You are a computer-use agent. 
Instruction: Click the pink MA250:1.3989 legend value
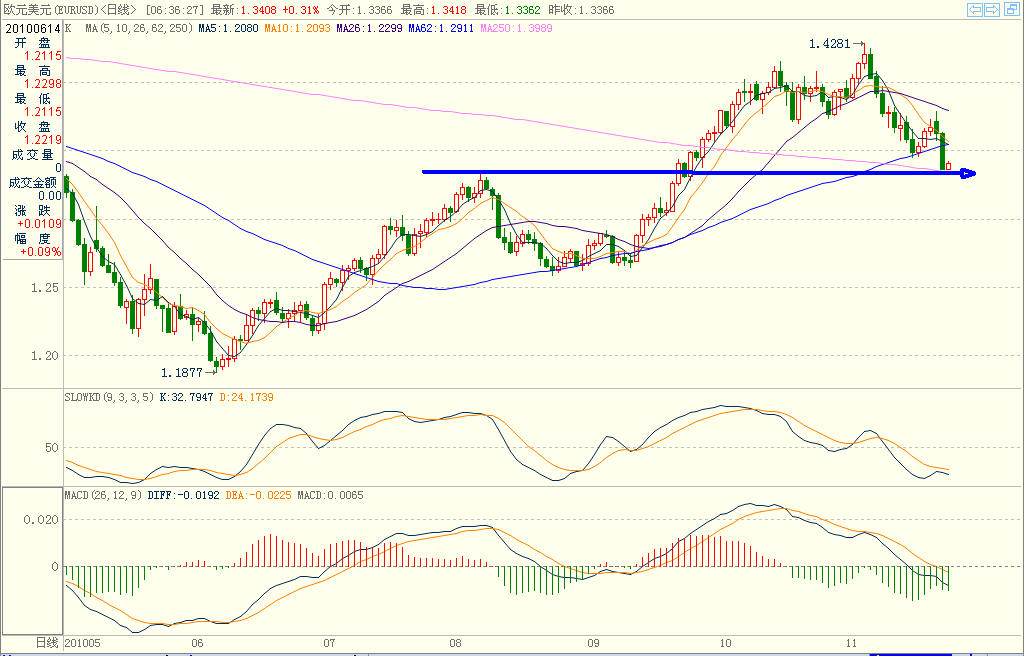point(516,29)
